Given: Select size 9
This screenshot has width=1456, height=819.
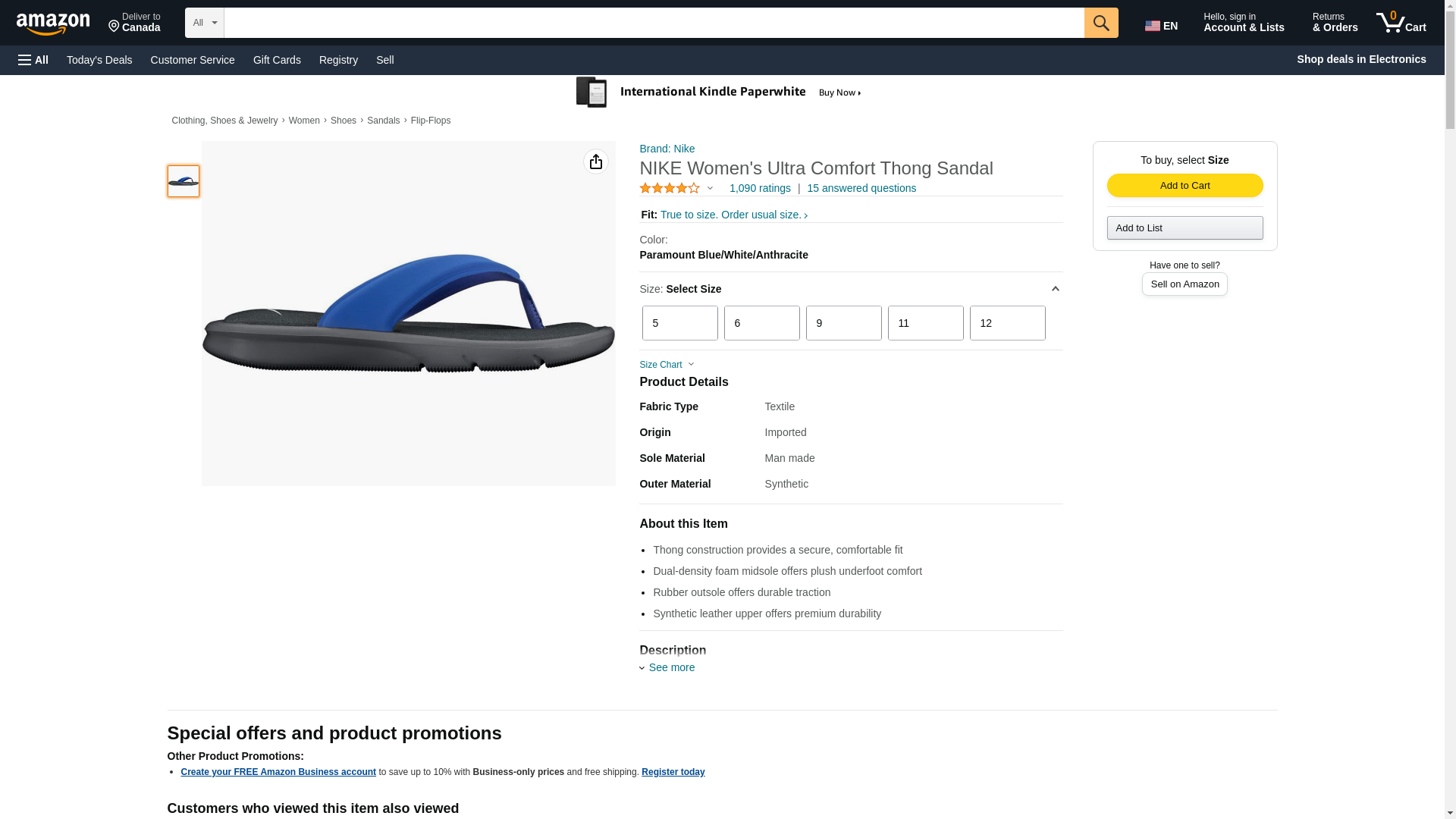Looking at the screenshot, I should pos(843,323).
